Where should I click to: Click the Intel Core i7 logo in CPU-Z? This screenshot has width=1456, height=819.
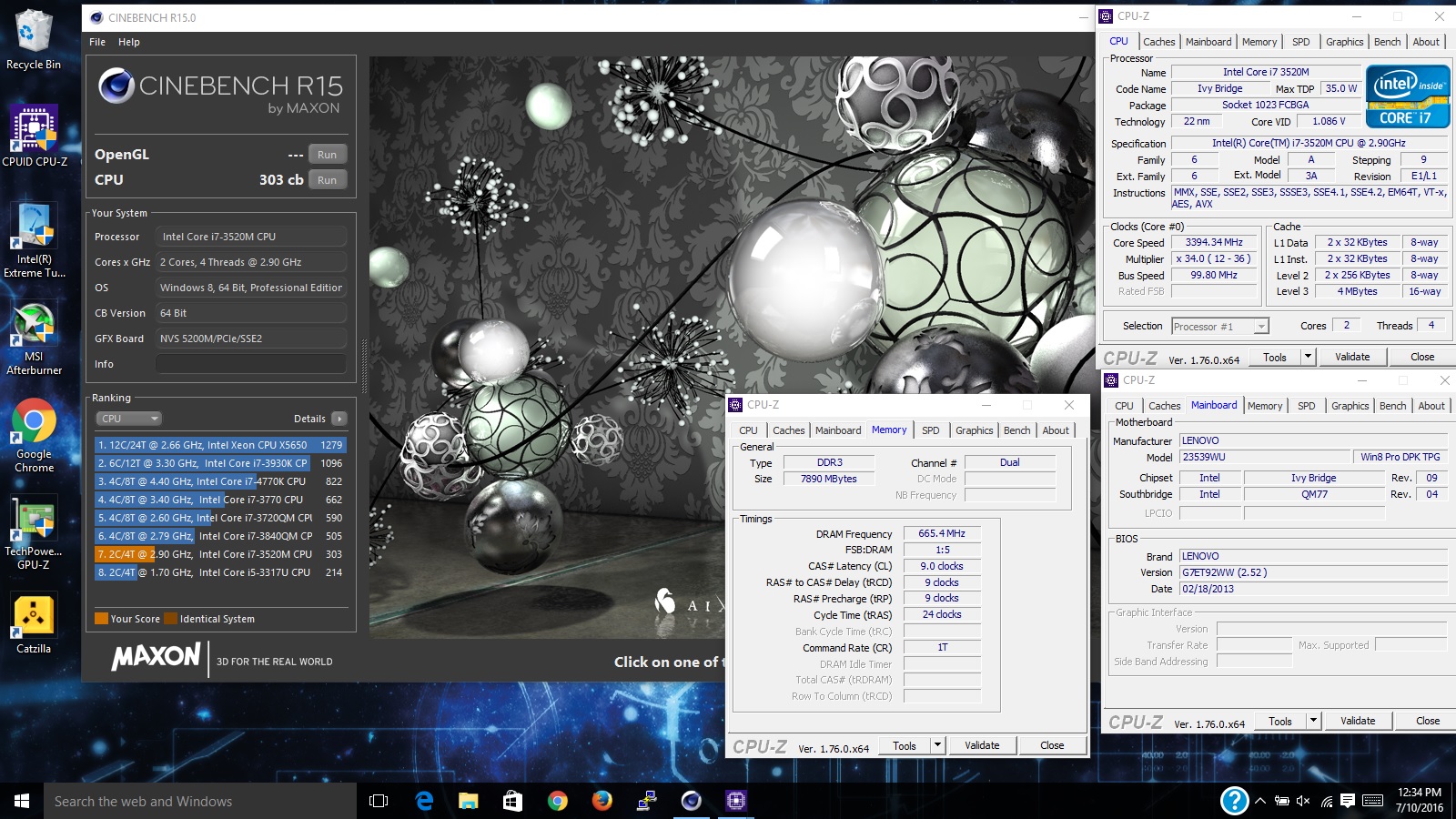point(1408,96)
